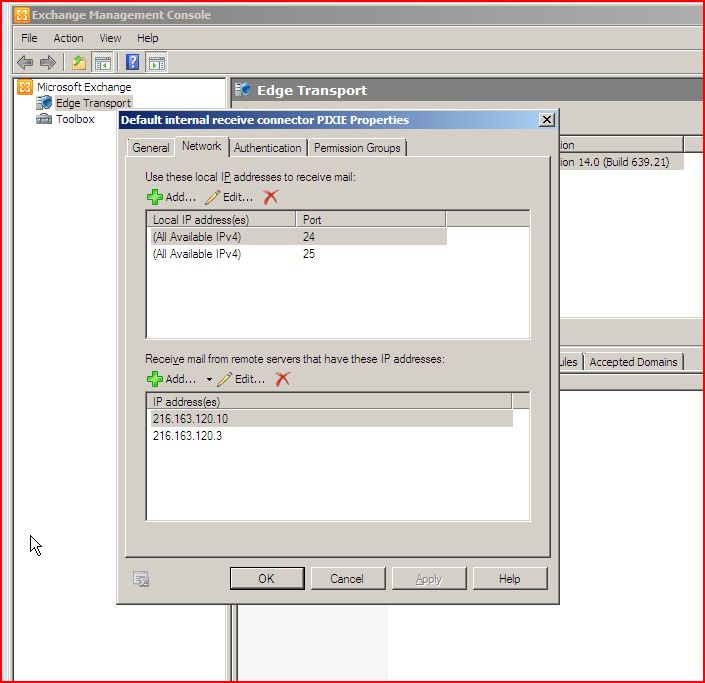Screen dimensions: 705x683
Task: Switch to the Authentication tab
Action: pos(267,148)
